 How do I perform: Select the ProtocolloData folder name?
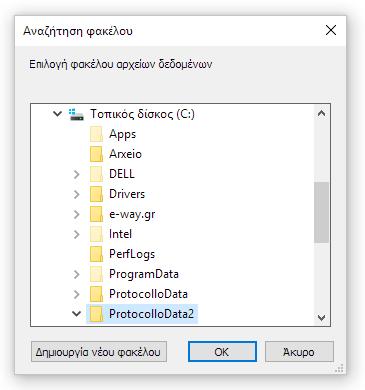pos(148,294)
